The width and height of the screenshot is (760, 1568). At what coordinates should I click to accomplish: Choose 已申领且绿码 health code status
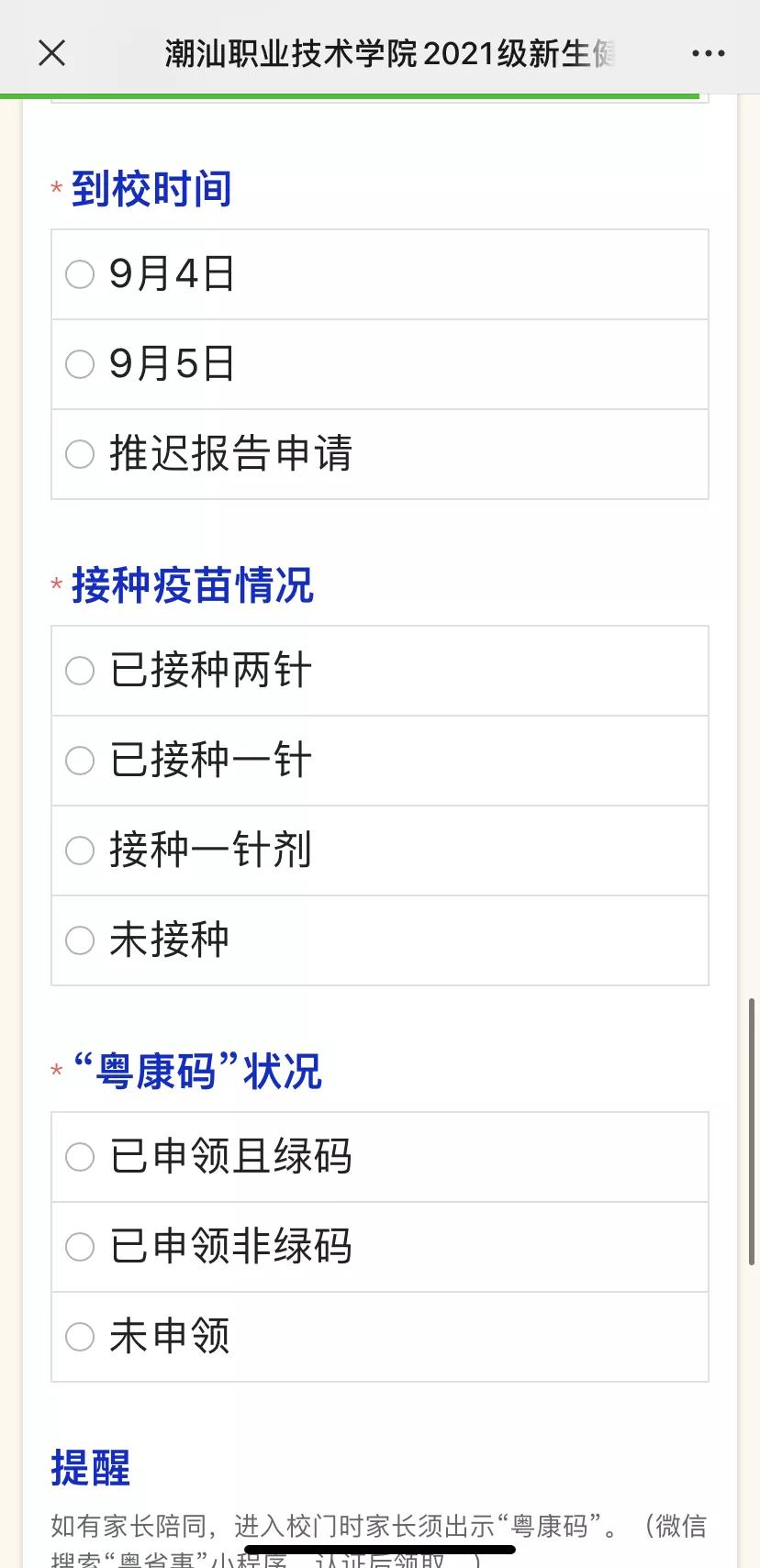[x=80, y=1157]
